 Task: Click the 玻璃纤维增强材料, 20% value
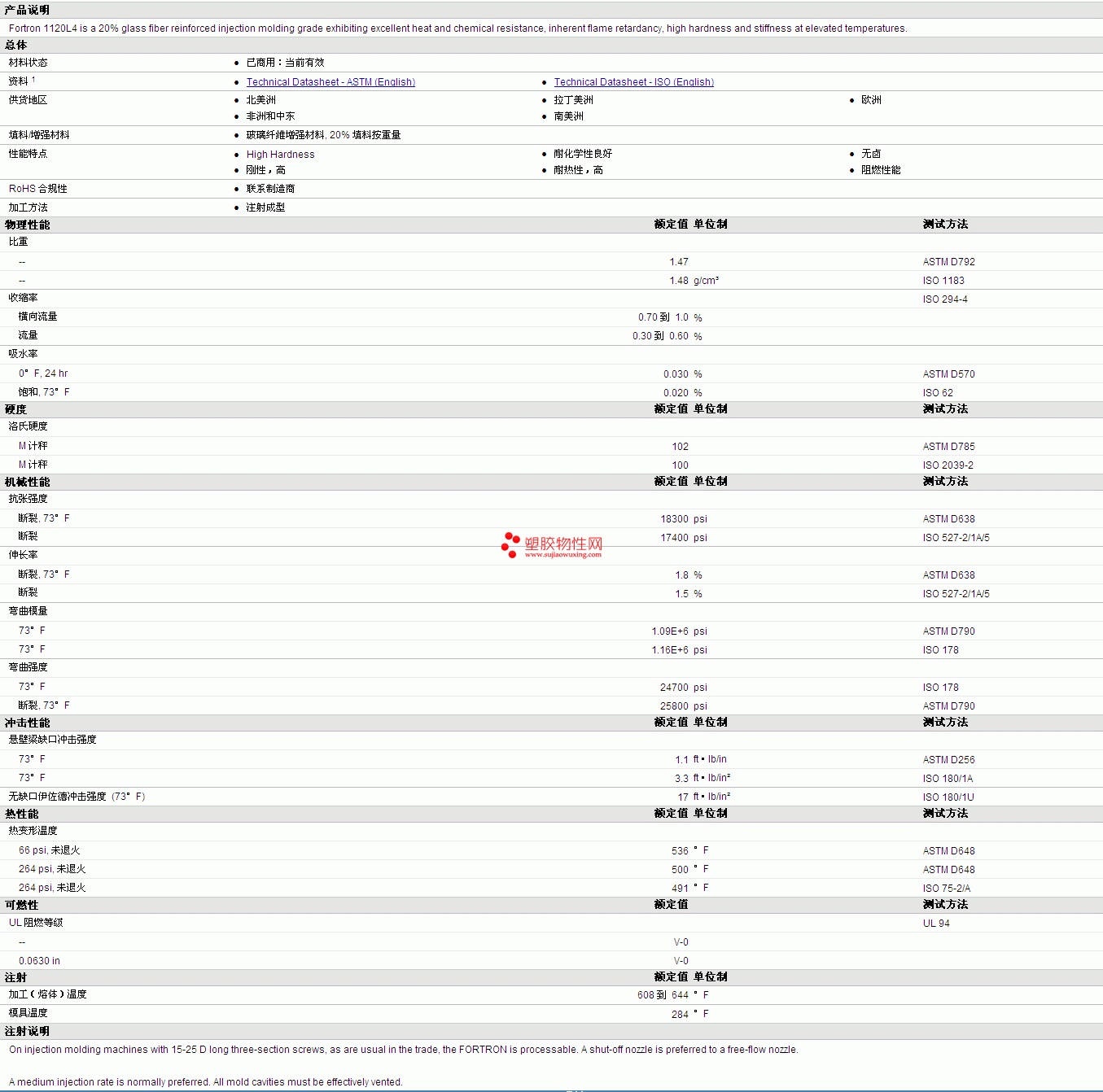(x=324, y=135)
